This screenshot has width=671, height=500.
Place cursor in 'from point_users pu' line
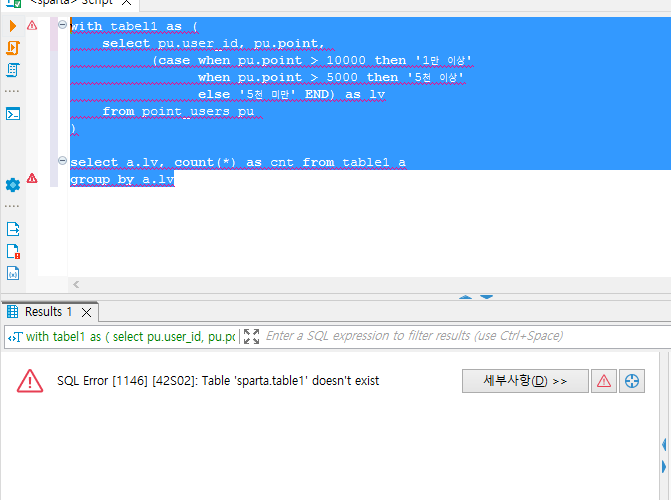178,111
